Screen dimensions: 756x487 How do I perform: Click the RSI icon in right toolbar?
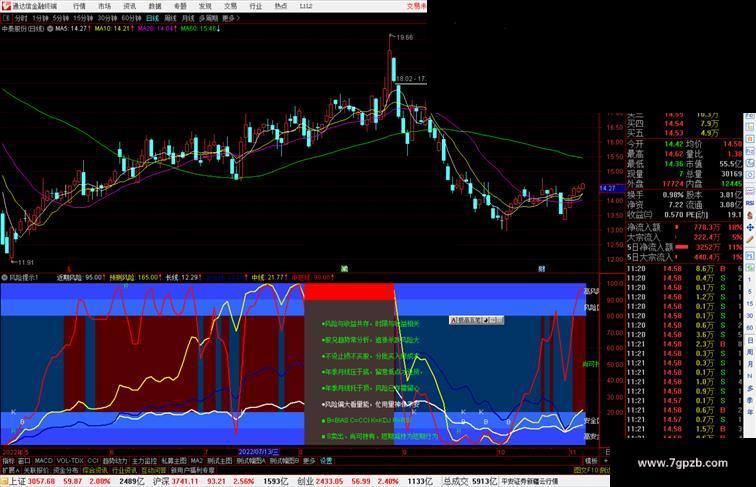(x=750, y=203)
